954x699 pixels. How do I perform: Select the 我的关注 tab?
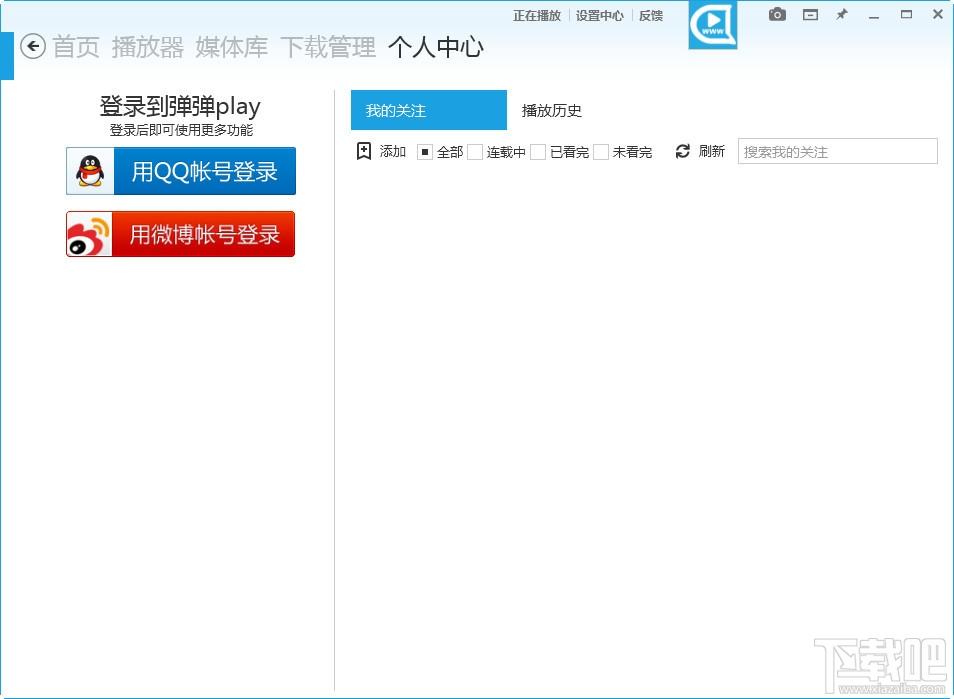point(429,110)
